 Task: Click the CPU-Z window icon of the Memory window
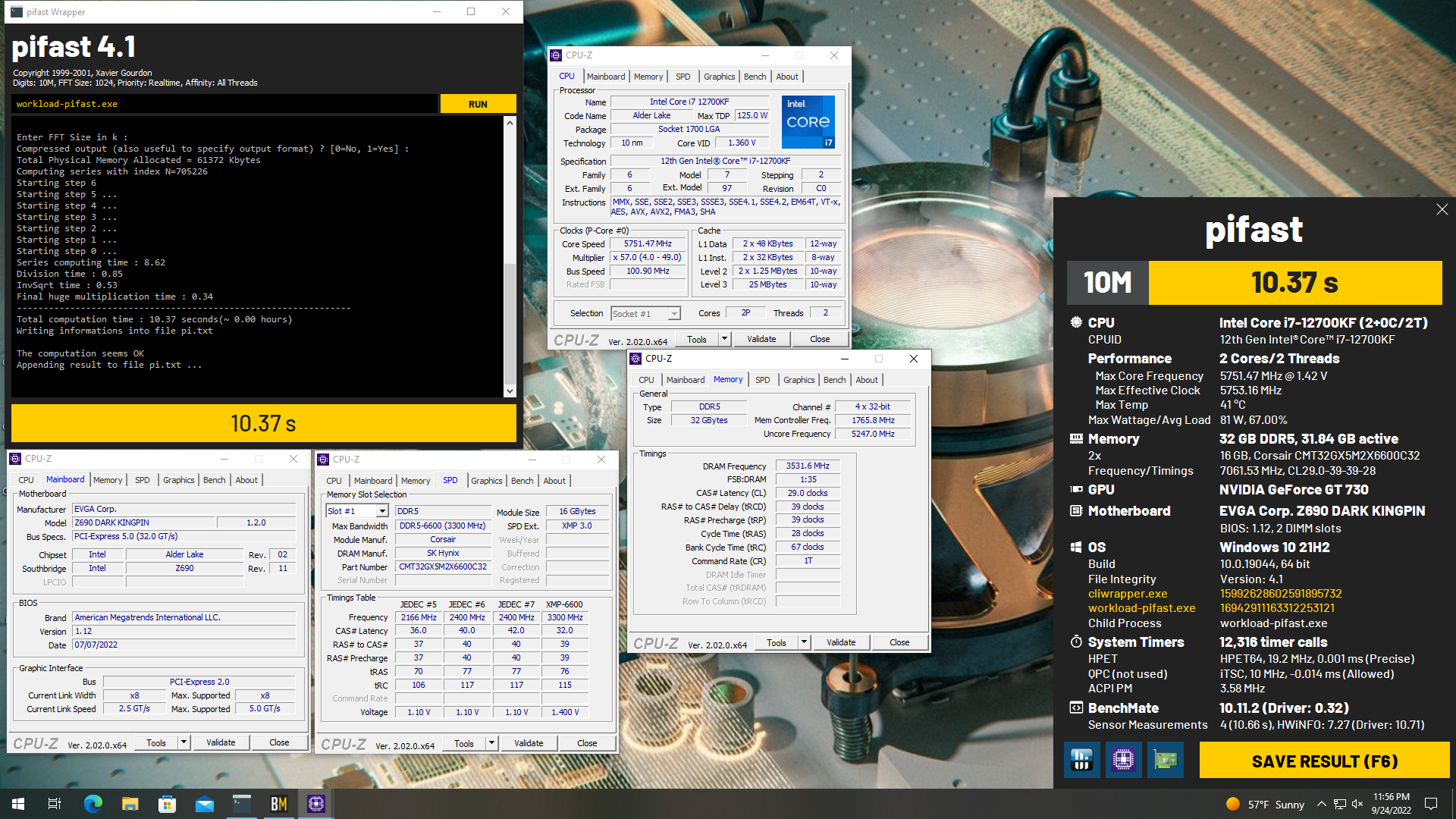(635, 359)
